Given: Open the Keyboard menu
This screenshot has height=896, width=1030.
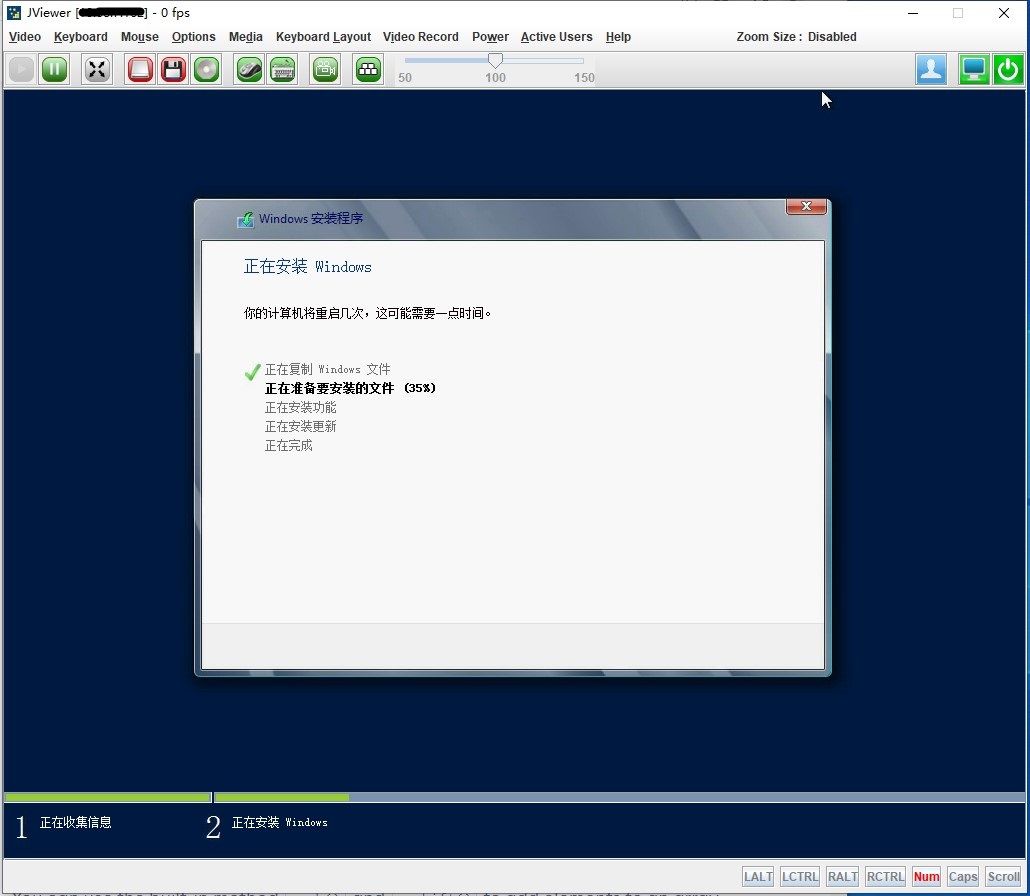Looking at the screenshot, I should (81, 37).
